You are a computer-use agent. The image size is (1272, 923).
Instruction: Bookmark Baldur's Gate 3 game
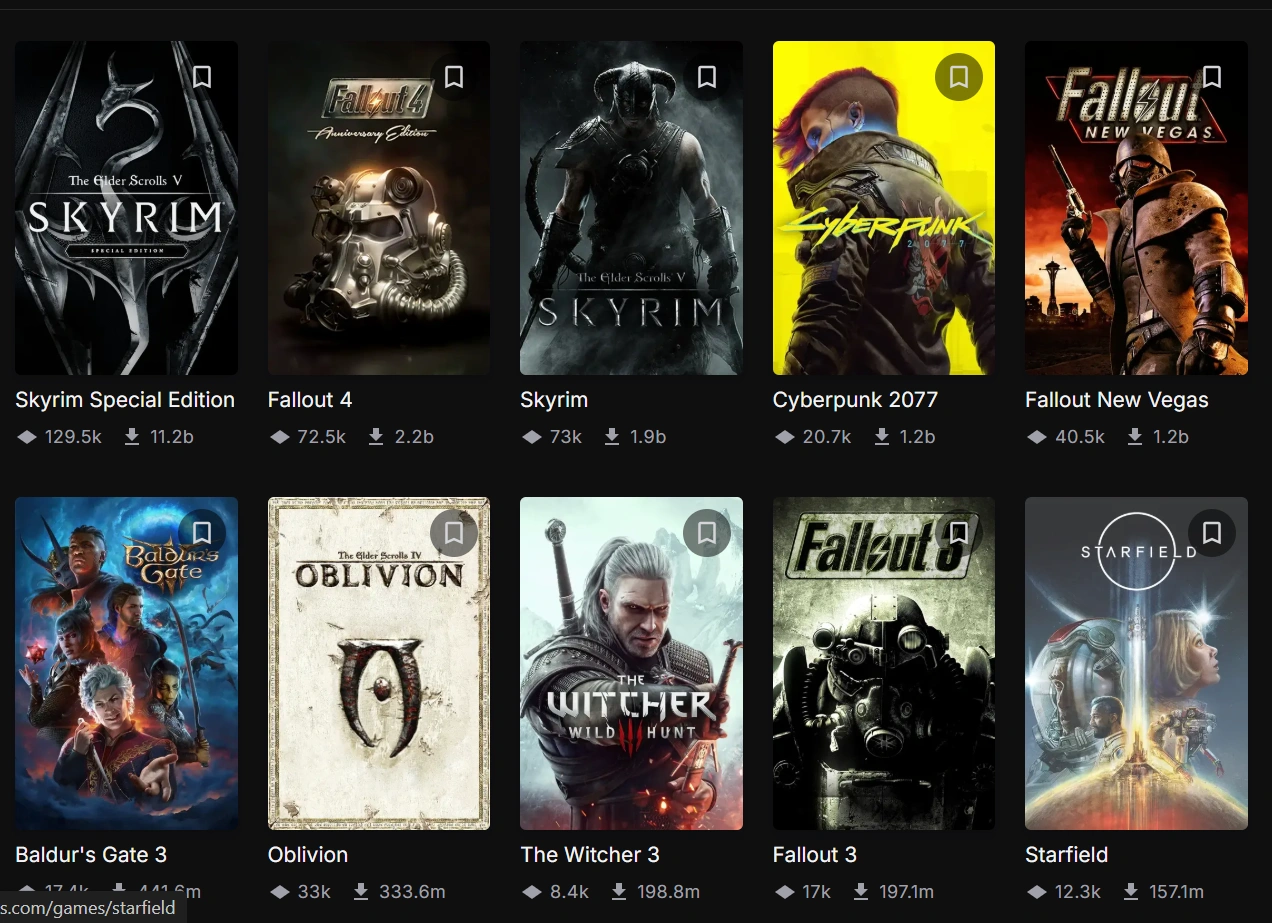(202, 533)
